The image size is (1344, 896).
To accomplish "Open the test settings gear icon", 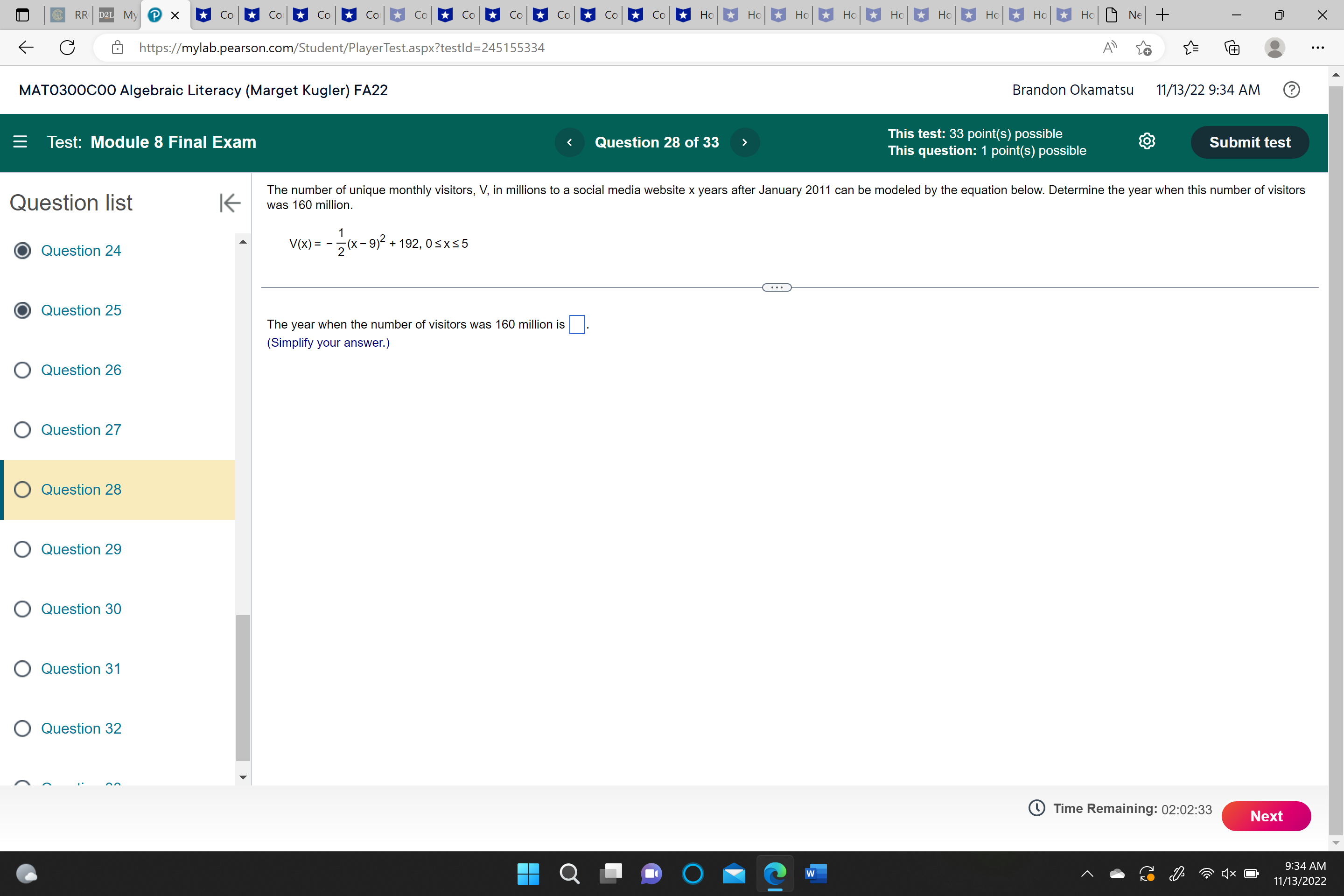I will [x=1146, y=142].
